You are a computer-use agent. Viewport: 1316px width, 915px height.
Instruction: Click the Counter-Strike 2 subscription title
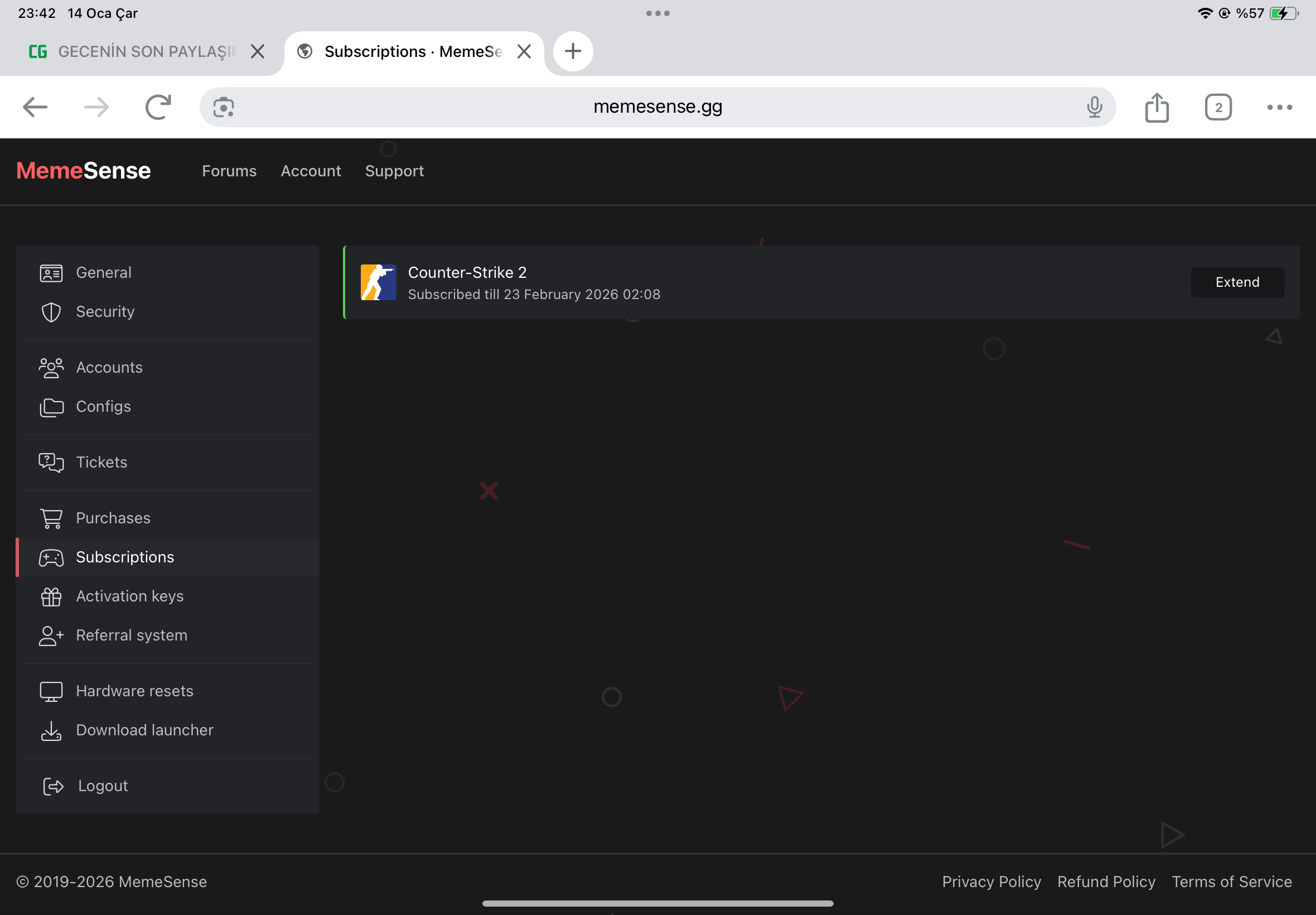click(x=467, y=272)
